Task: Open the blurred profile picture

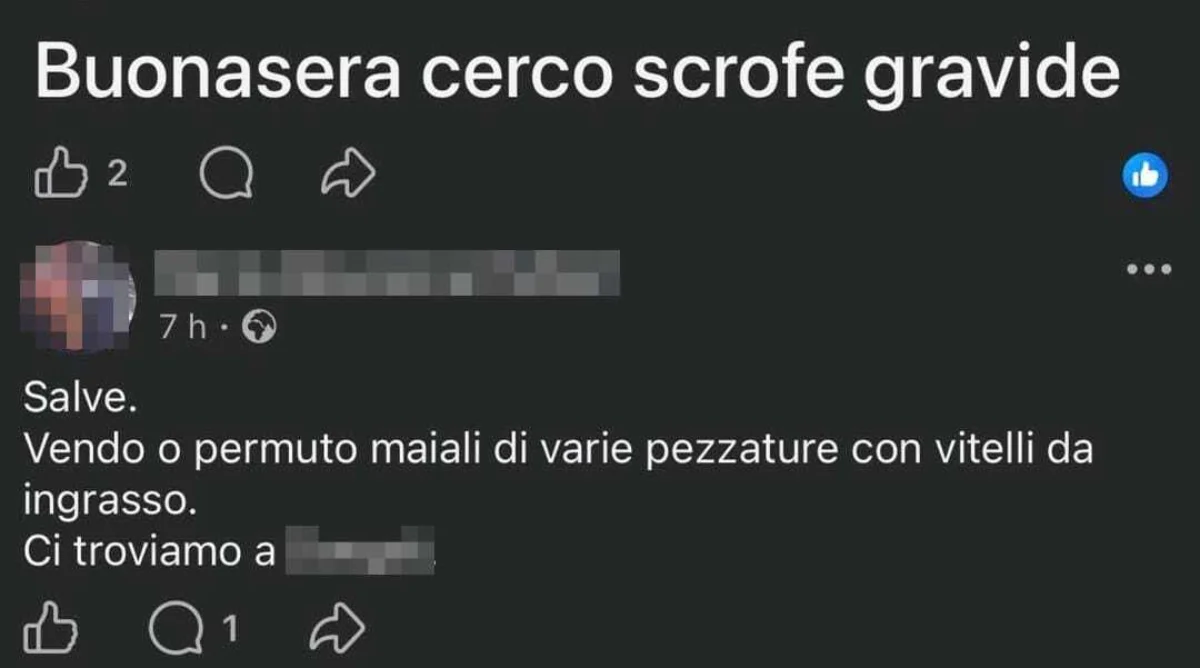Action: click(x=78, y=296)
